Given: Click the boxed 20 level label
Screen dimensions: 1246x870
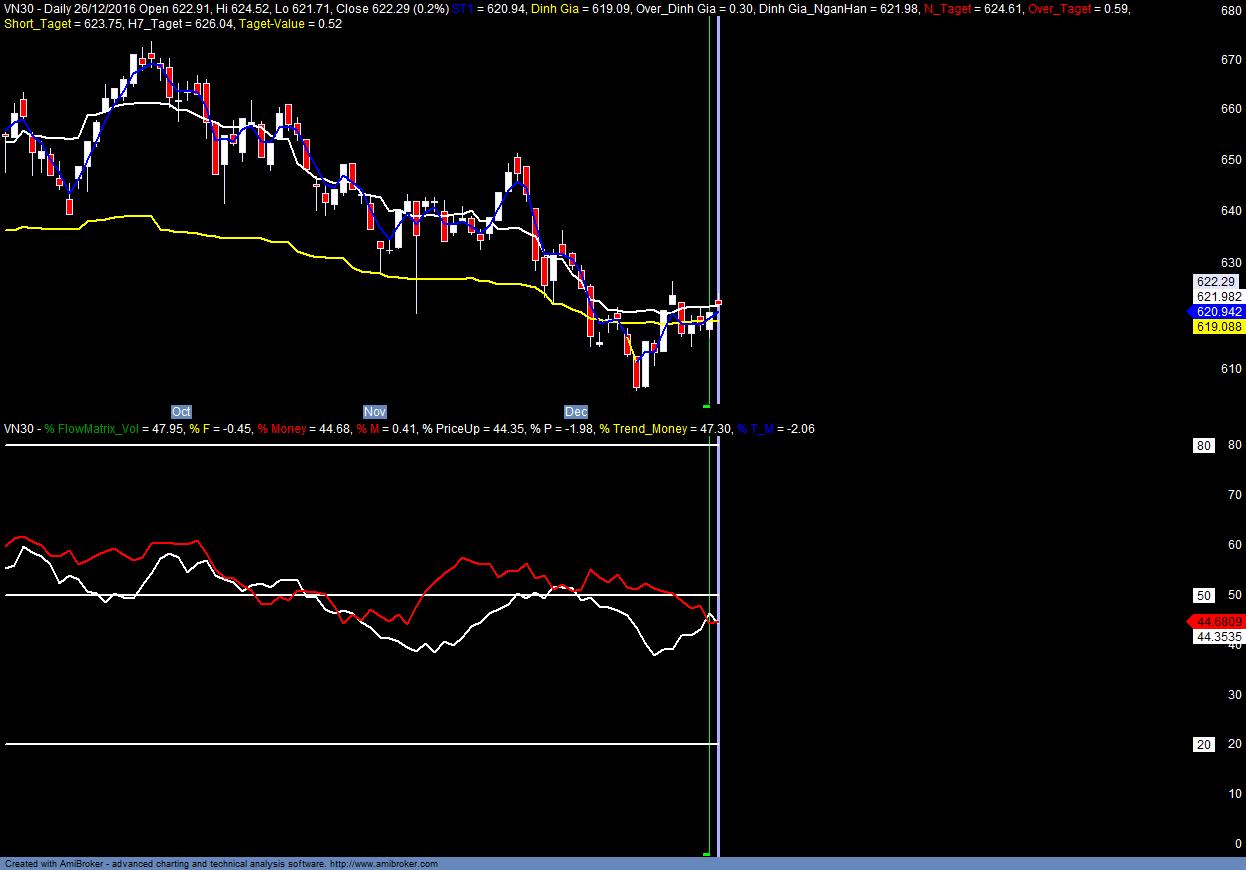Looking at the screenshot, I should (1204, 744).
